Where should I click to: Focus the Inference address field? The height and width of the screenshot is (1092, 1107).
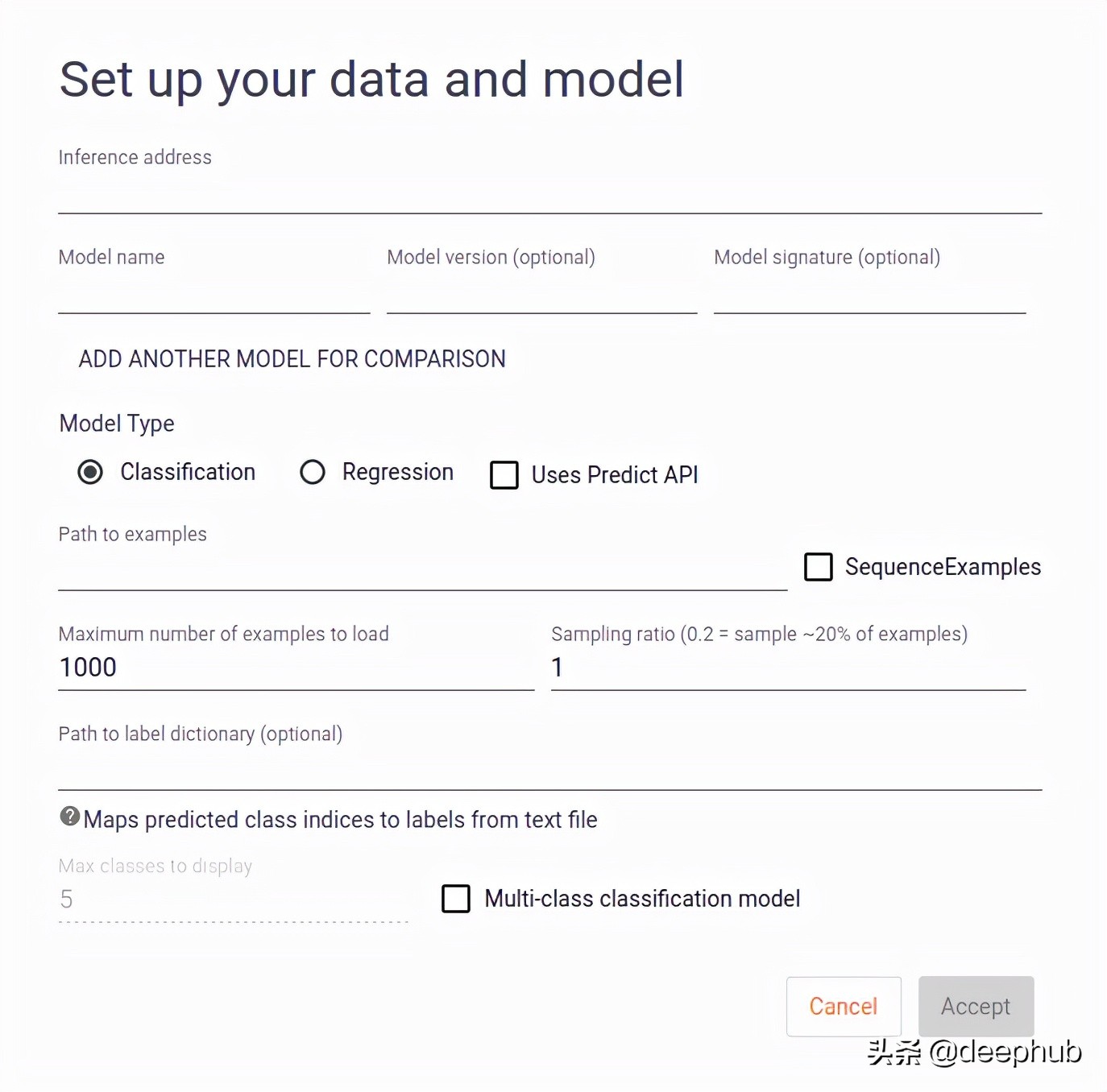(549, 196)
